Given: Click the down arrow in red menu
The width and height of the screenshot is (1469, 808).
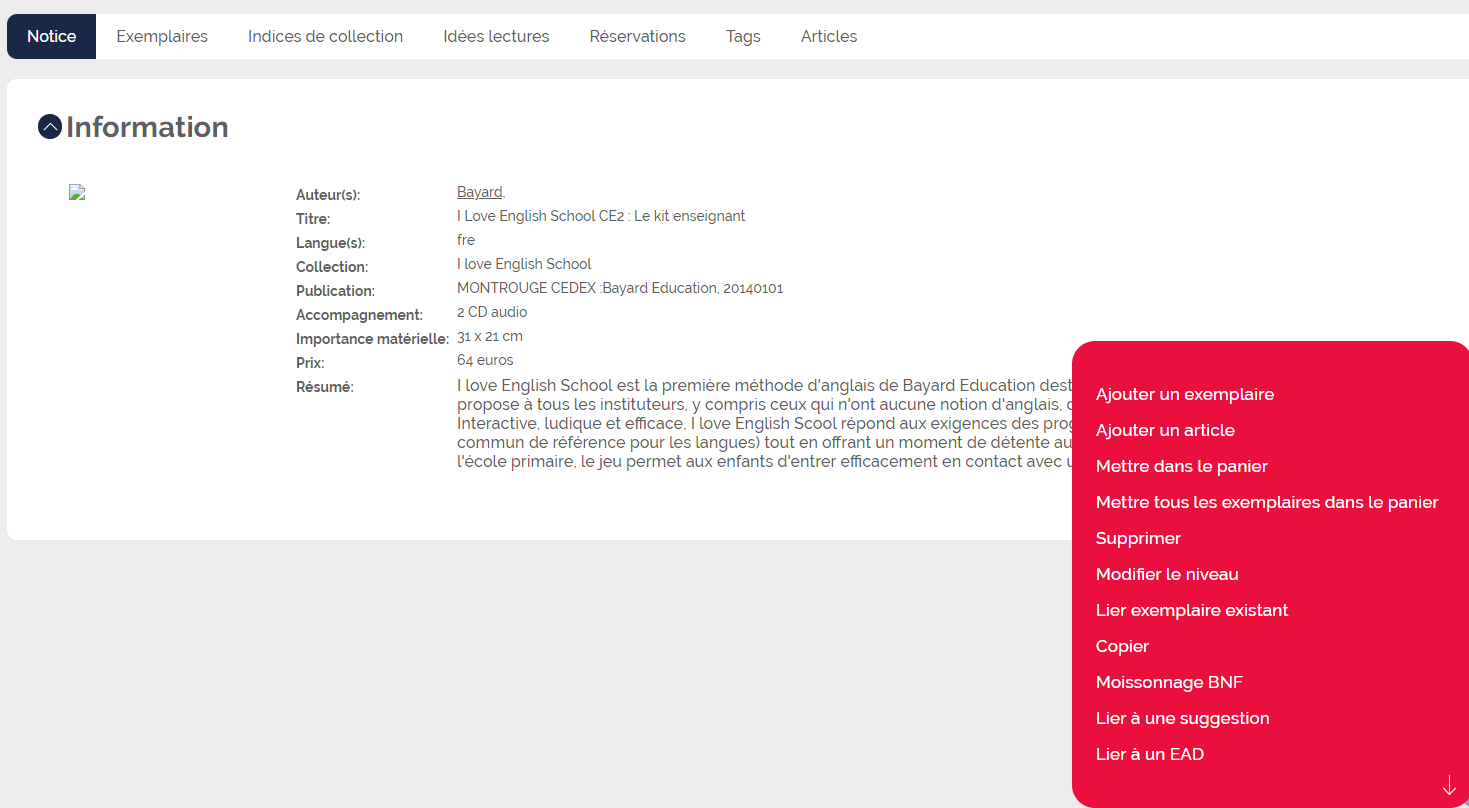Looking at the screenshot, I should (1449, 785).
